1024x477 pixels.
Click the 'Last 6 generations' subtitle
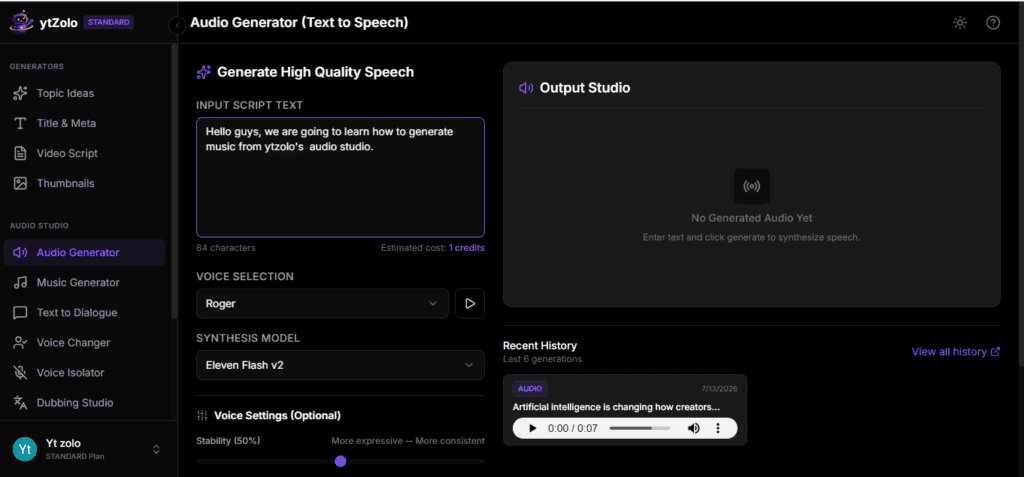[x=542, y=359]
